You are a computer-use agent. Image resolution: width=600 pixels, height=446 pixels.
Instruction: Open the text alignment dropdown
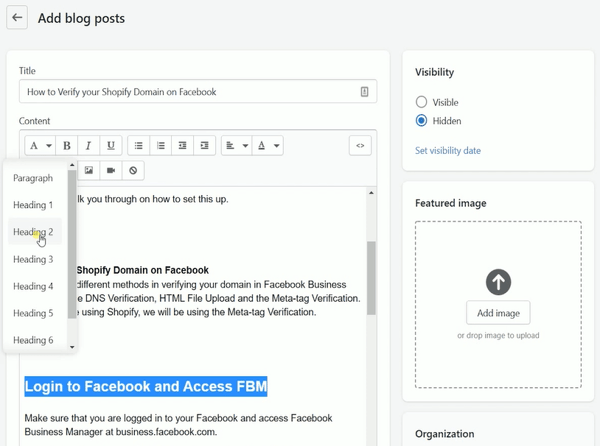tap(237, 146)
